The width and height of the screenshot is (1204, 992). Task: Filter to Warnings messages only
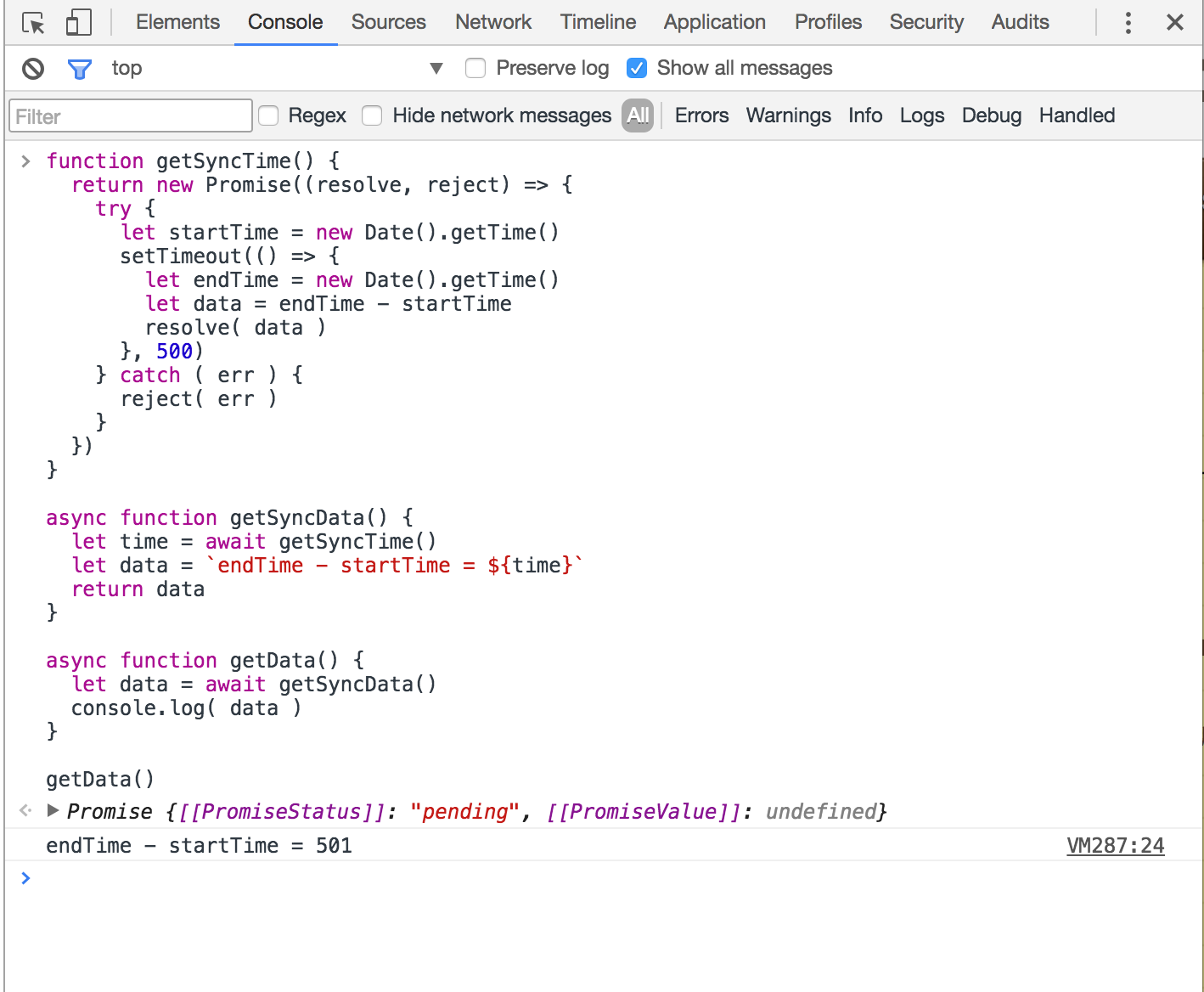788,116
